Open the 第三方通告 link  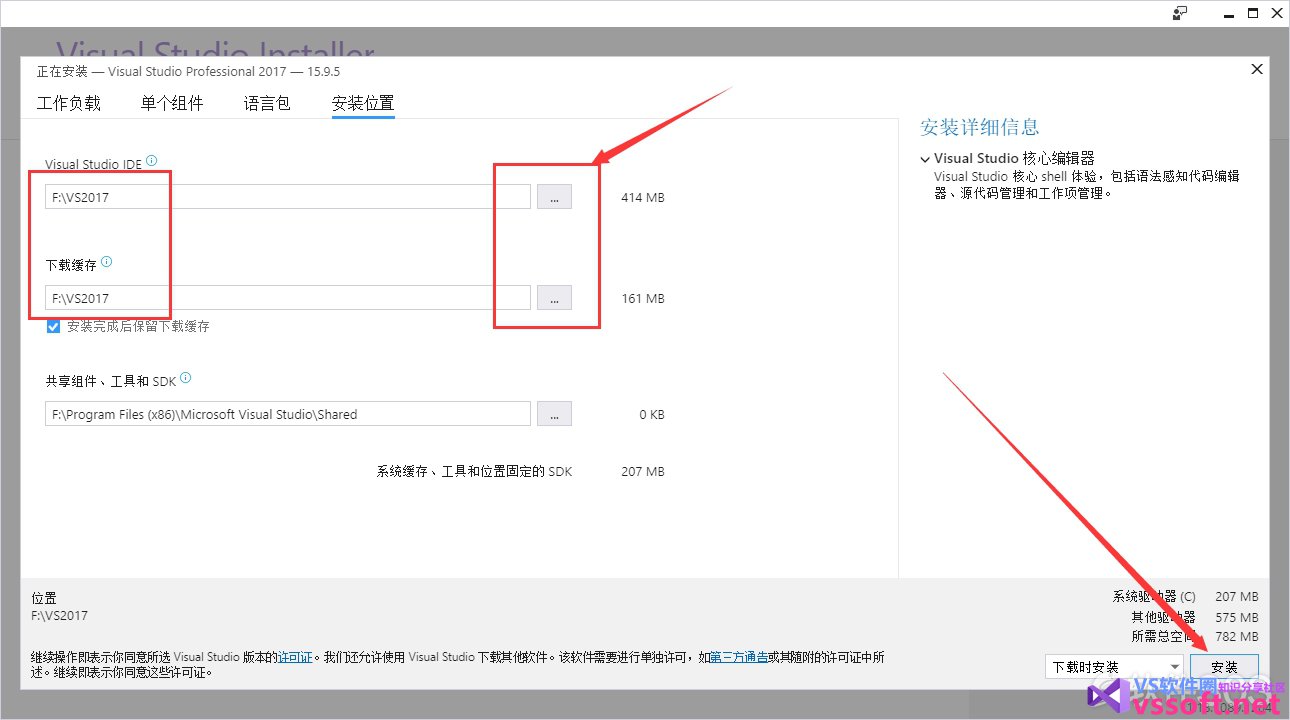(x=739, y=657)
